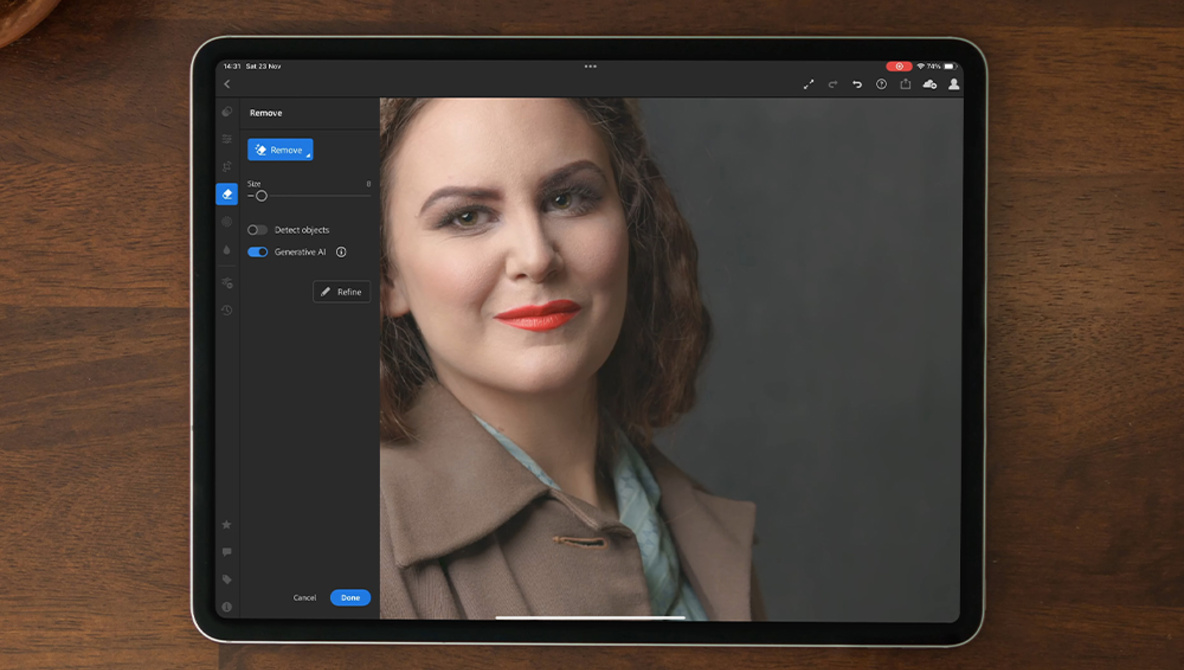Image resolution: width=1184 pixels, height=670 pixels.
Task: Open the comments speech bubble panel
Action: 227,552
